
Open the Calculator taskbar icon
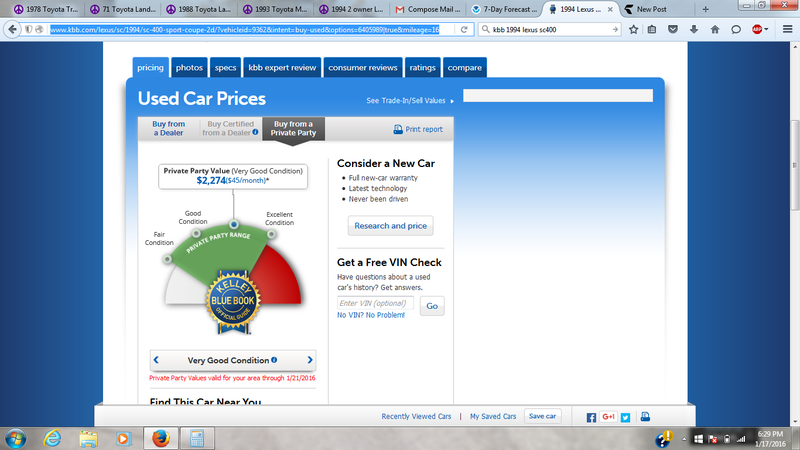[197, 438]
